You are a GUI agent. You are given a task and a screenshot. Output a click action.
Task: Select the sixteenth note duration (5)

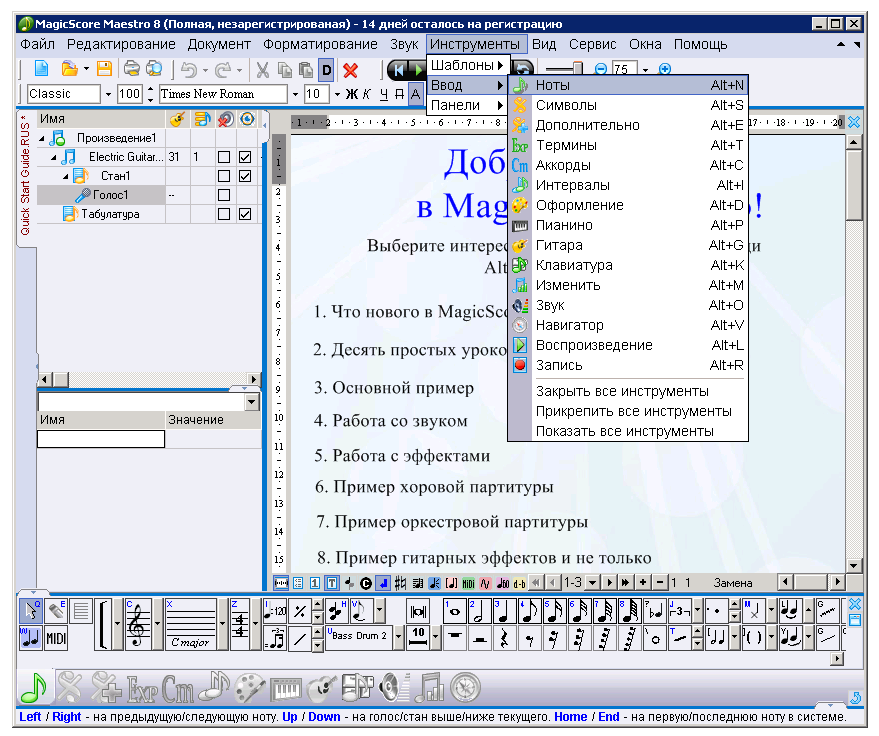(x=554, y=612)
